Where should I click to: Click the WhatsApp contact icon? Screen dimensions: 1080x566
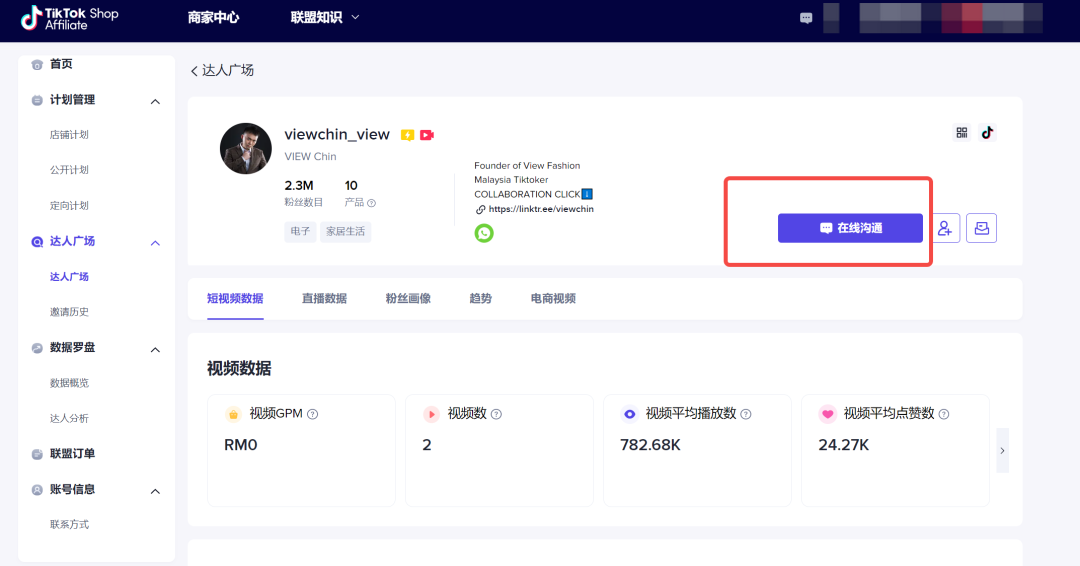(x=484, y=233)
